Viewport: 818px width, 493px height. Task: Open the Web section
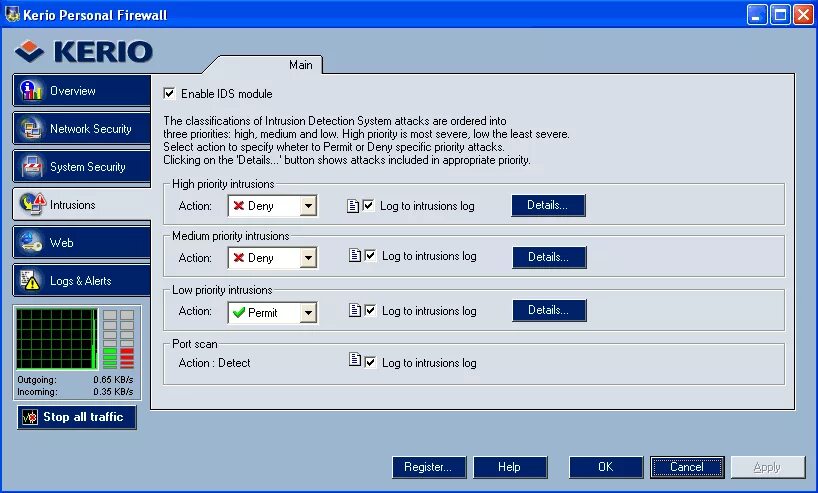pos(81,243)
